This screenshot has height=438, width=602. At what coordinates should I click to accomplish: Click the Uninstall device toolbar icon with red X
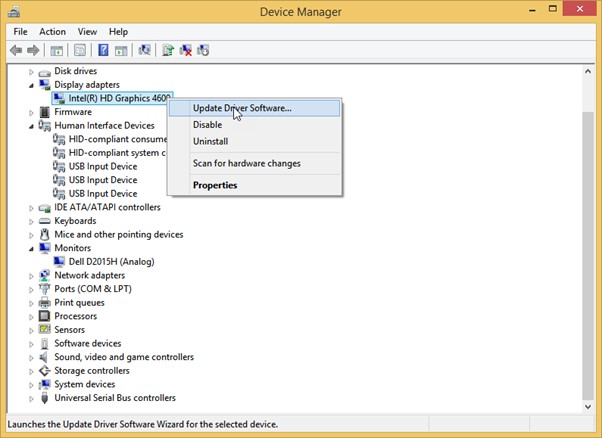click(185, 50)
